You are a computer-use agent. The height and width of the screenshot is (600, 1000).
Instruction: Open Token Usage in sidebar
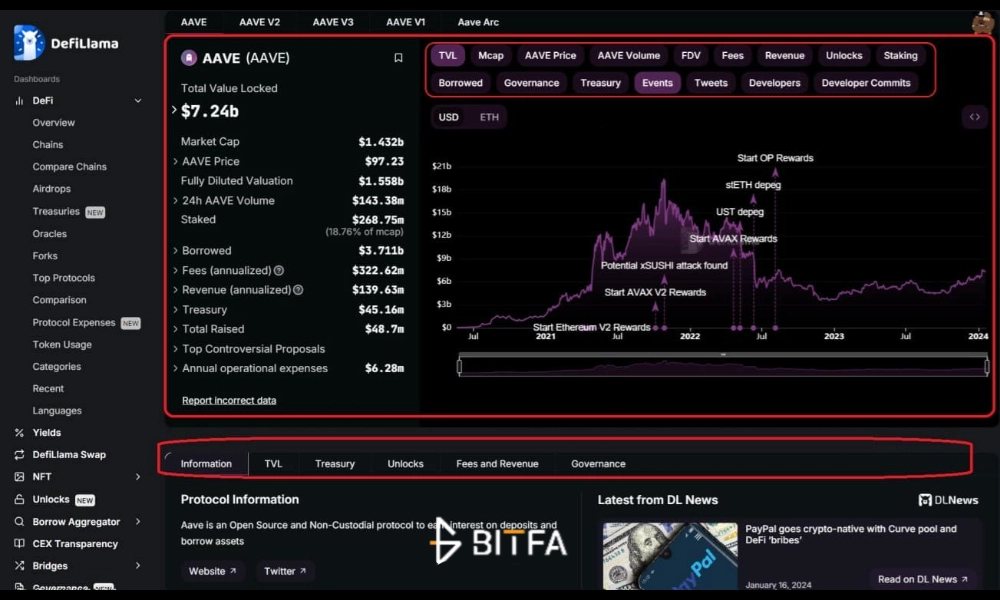[62, 345]
